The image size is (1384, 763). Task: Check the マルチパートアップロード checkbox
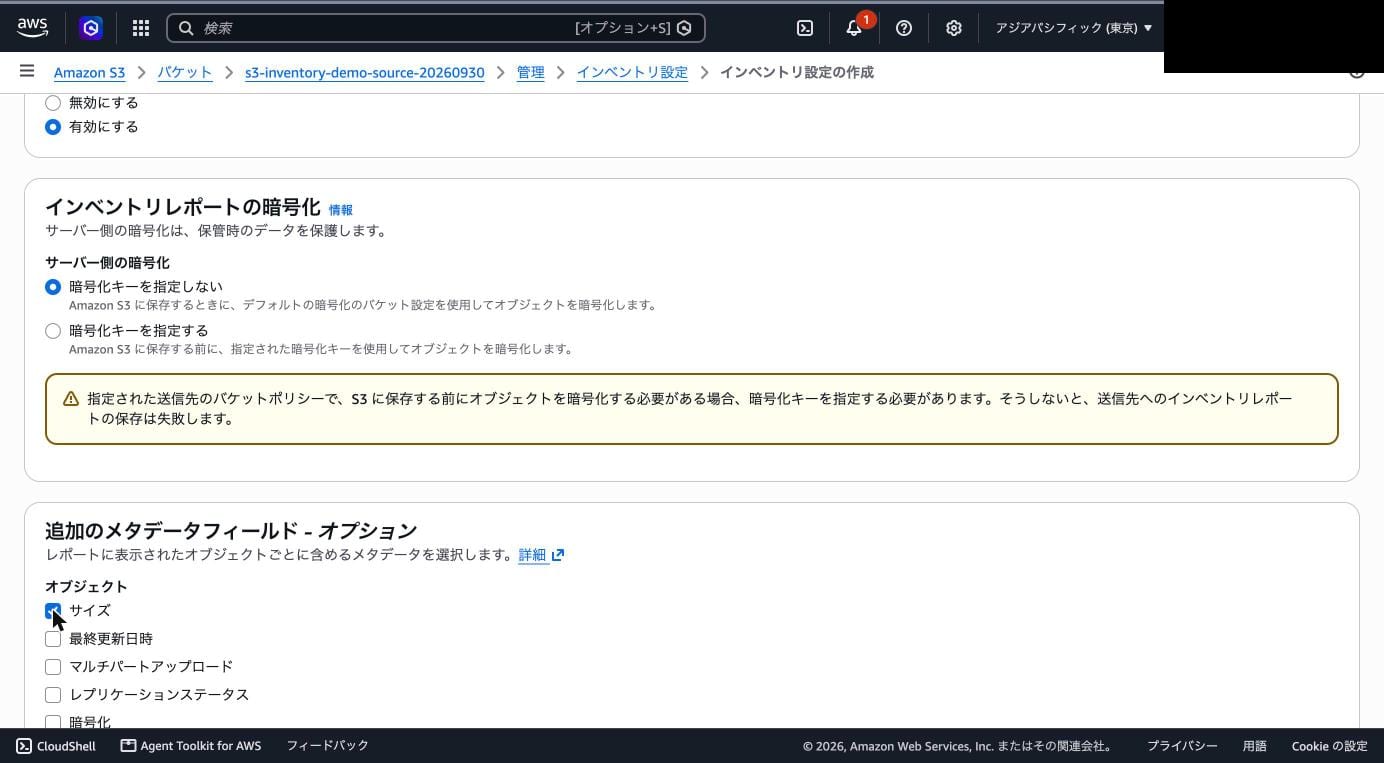[53, 667]
